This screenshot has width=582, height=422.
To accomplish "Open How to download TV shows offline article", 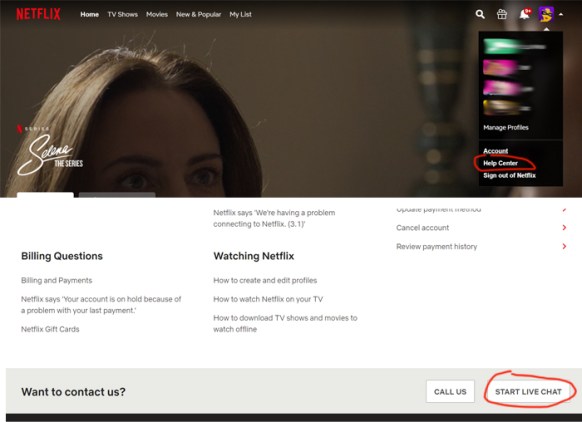I will pos(285,323).
